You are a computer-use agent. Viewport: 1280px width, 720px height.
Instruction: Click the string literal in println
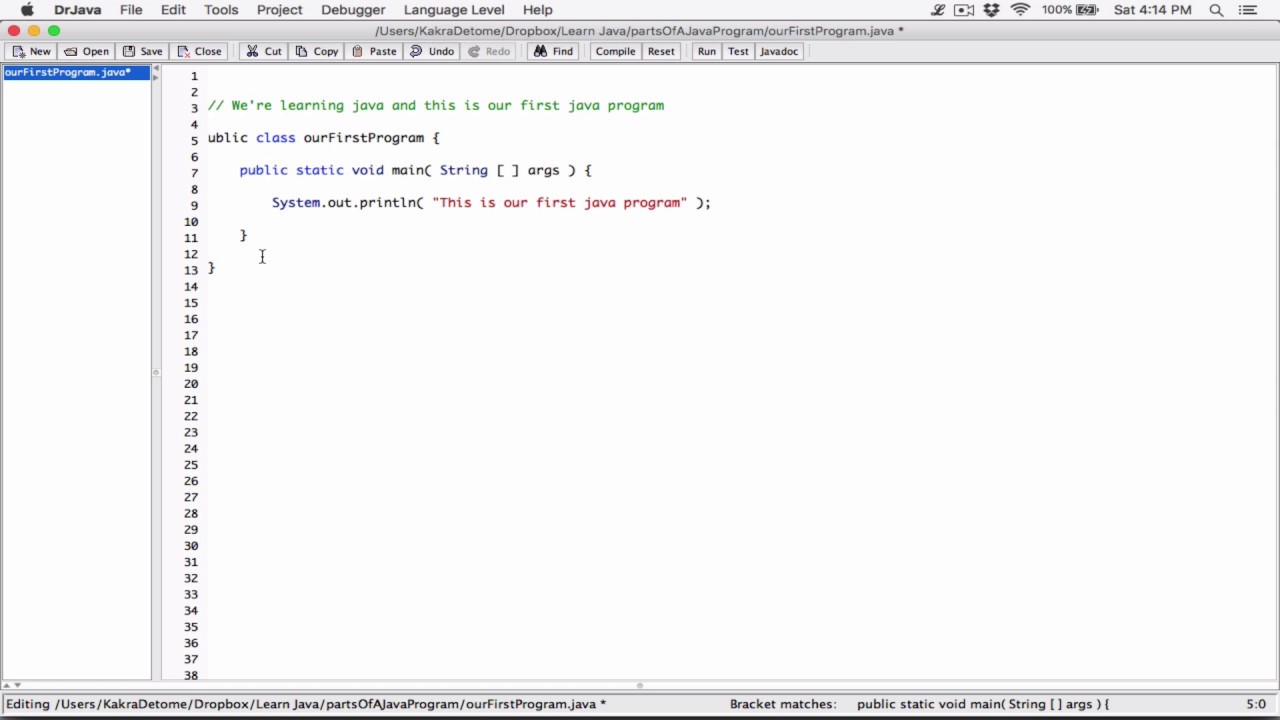(559, 202)
